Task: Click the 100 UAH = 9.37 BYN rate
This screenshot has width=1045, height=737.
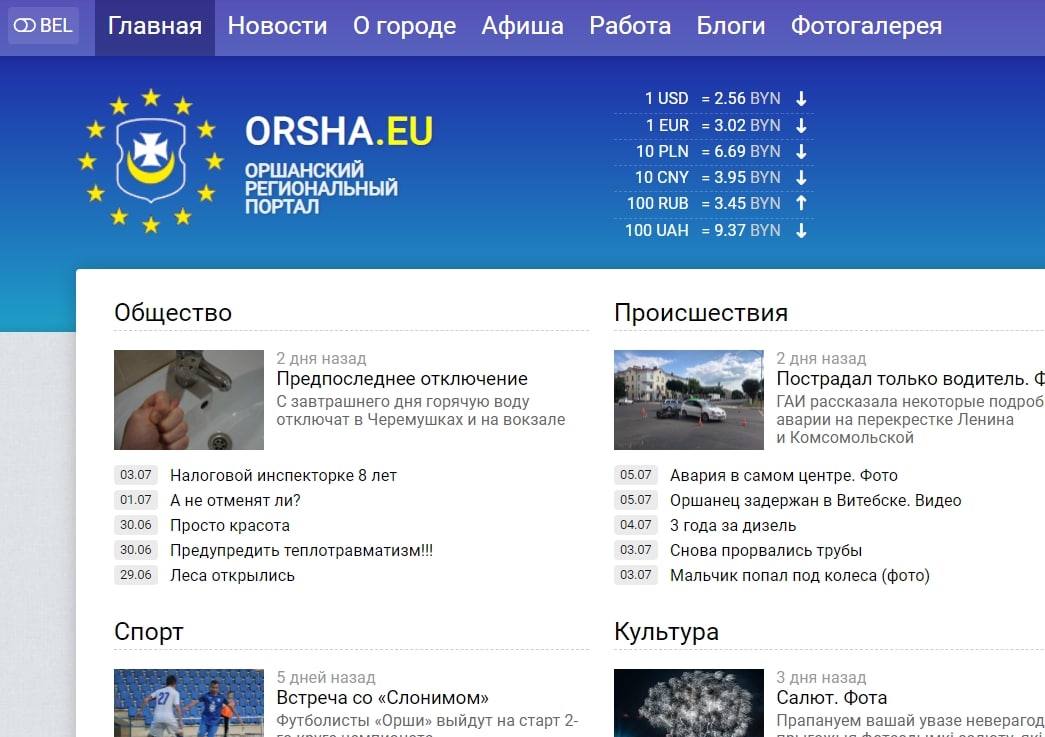Action: click(x=702, y=230)
